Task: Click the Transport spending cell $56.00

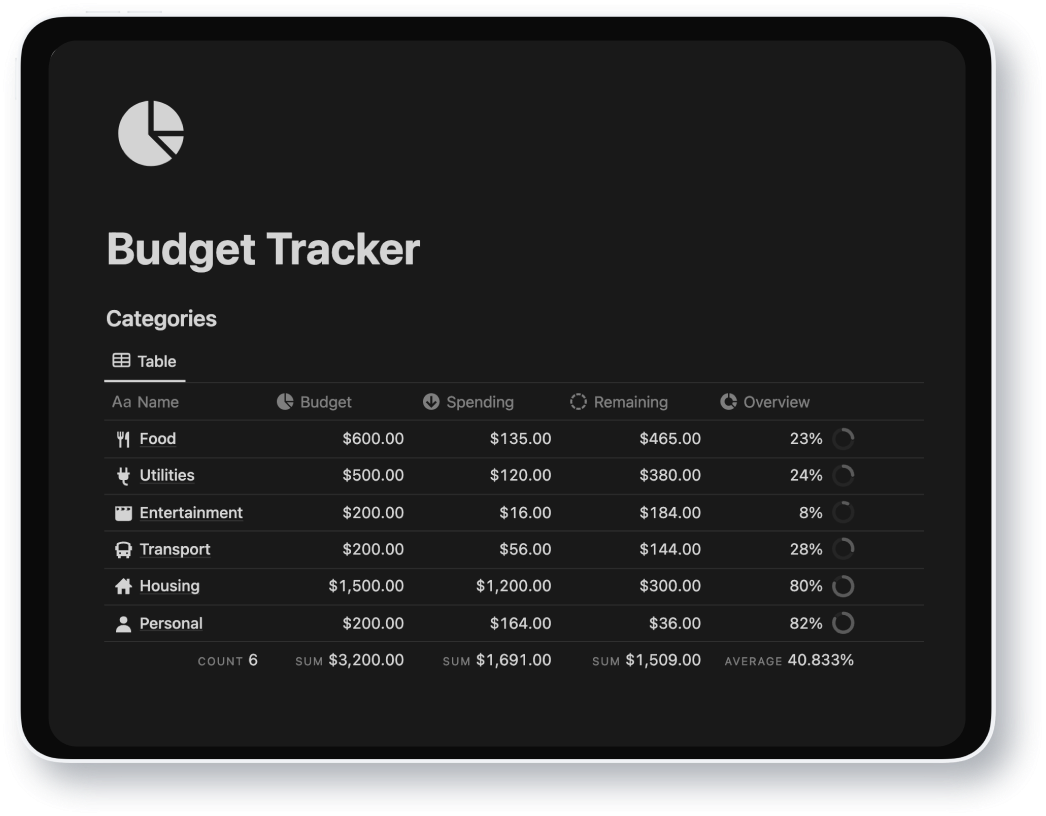Action: click(x=526, y=550)
